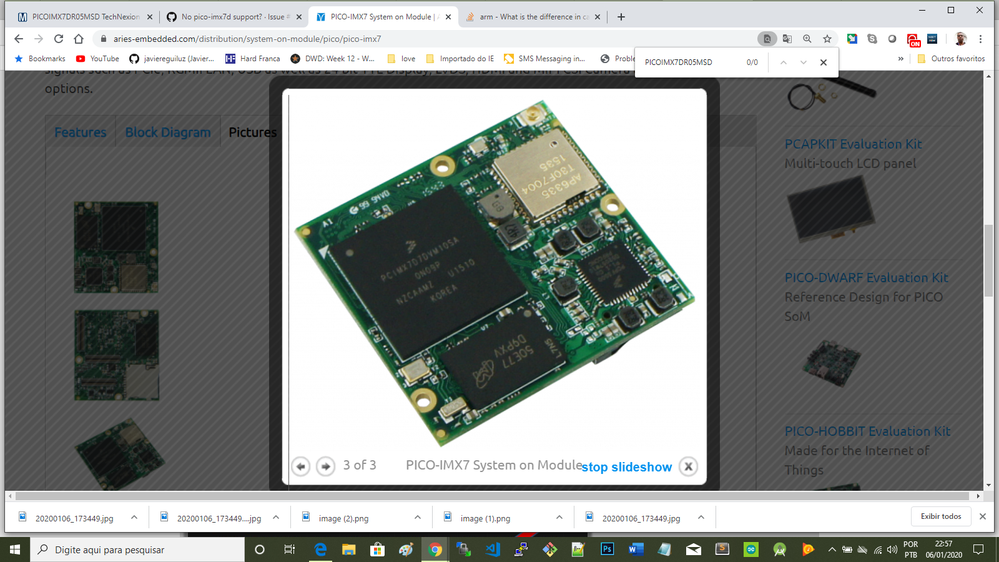The image size is (999, 562).
Task: Open the PCAPKIT Evaluation Kit link
Action: tap(853, 144)
